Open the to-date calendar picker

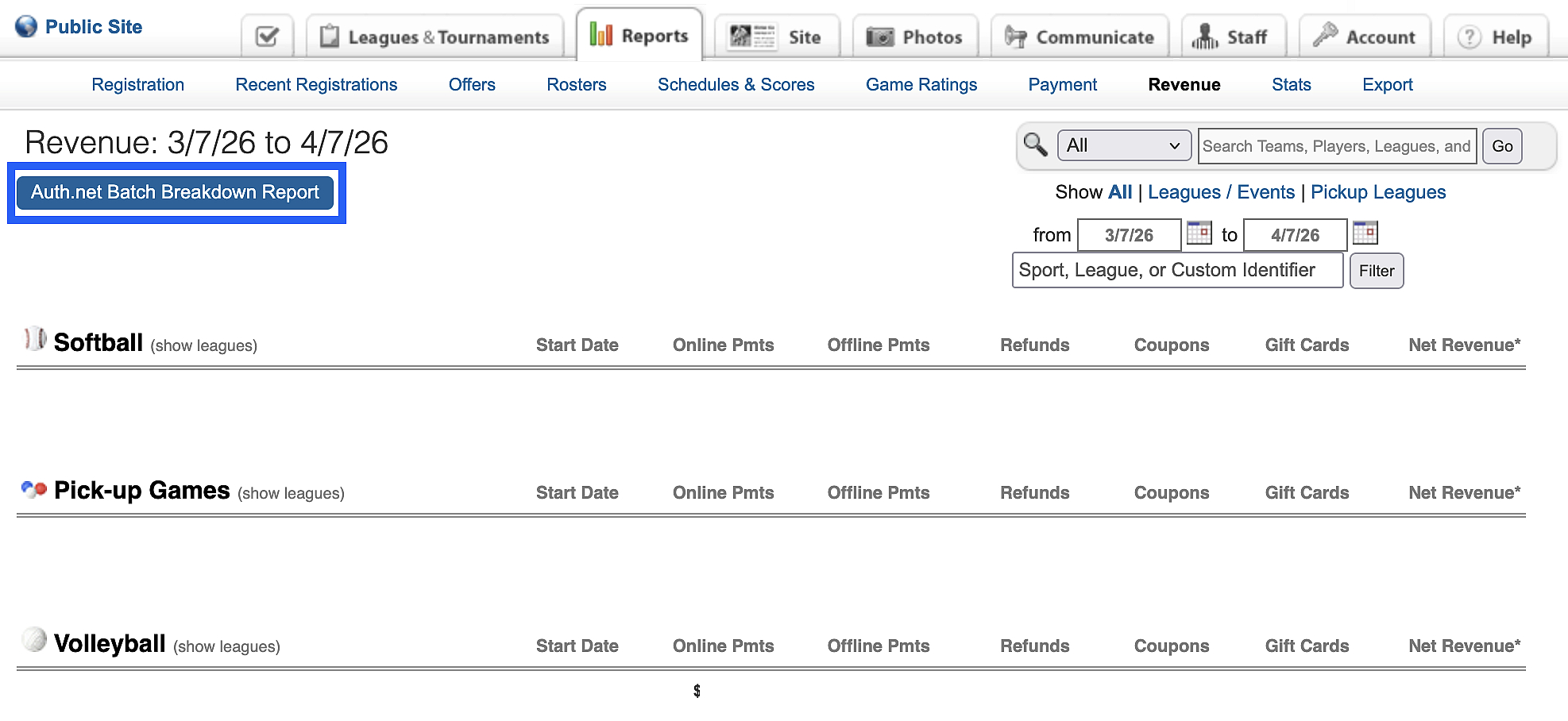tap(1365, 233)
